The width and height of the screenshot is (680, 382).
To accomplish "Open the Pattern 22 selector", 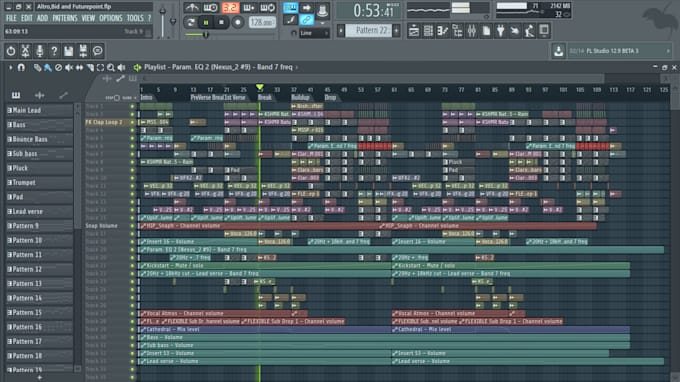I will tap(369, 30).
